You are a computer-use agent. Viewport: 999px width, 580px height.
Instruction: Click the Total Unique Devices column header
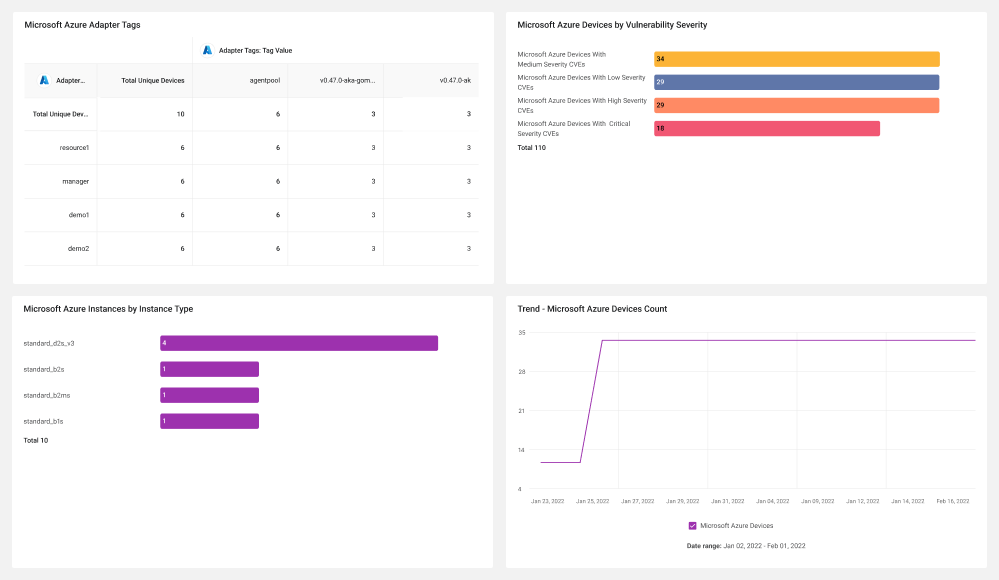pos(153,80)
